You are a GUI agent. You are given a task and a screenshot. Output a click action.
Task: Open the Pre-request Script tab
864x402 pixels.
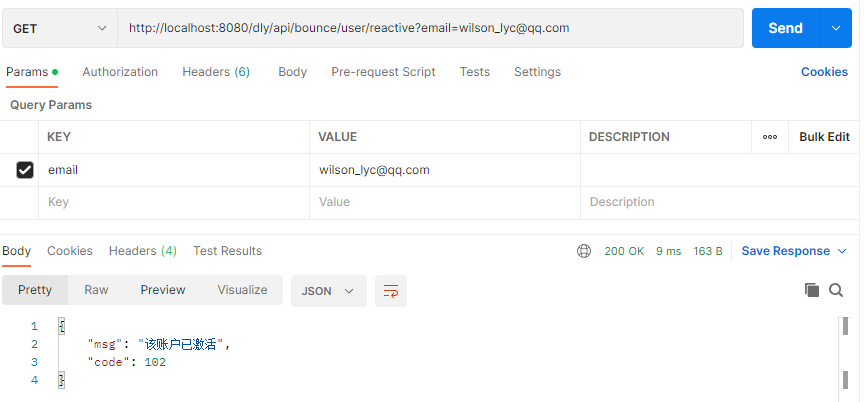tap(383, 72)
